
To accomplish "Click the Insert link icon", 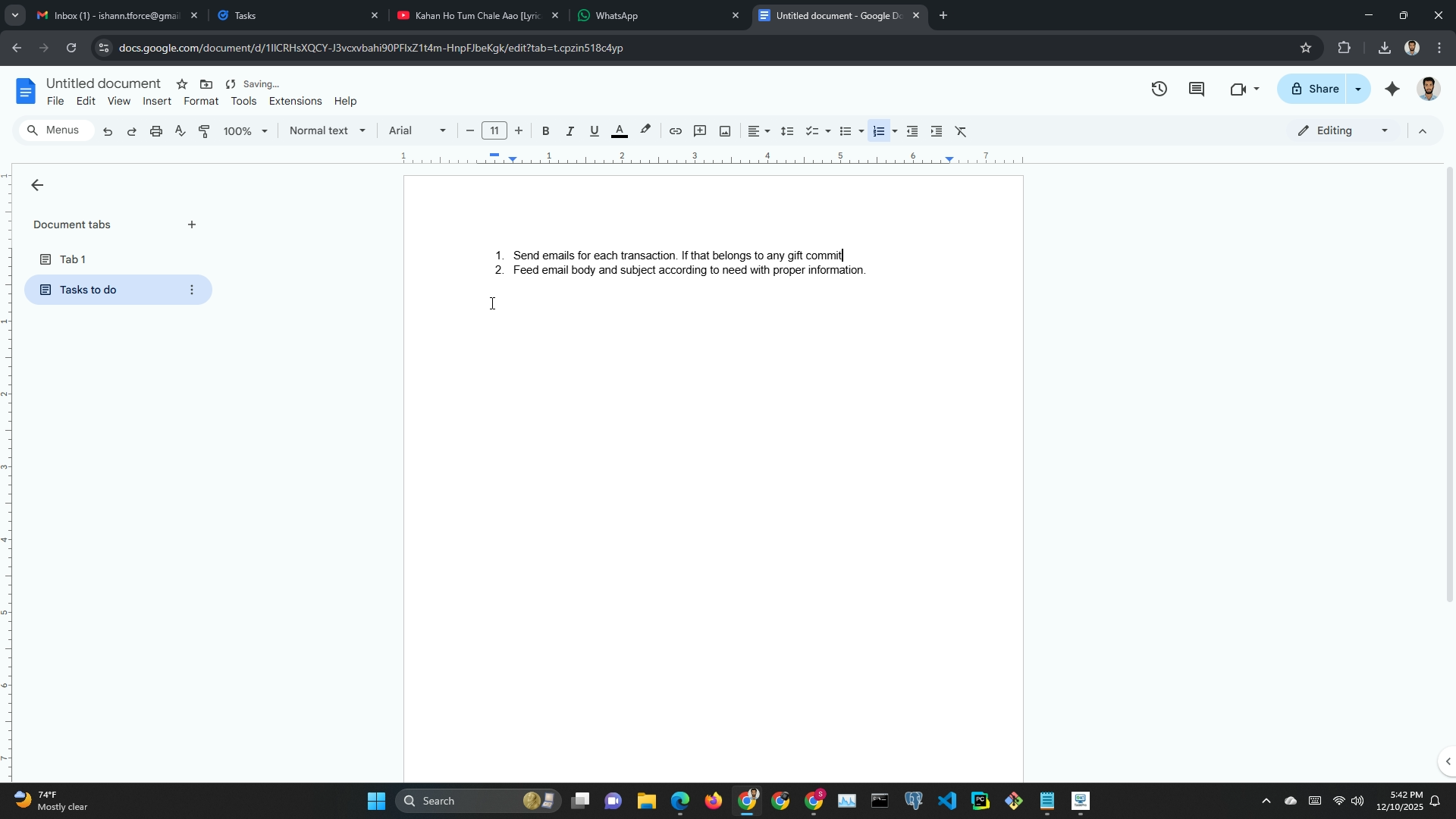I will tap(675, 131).
